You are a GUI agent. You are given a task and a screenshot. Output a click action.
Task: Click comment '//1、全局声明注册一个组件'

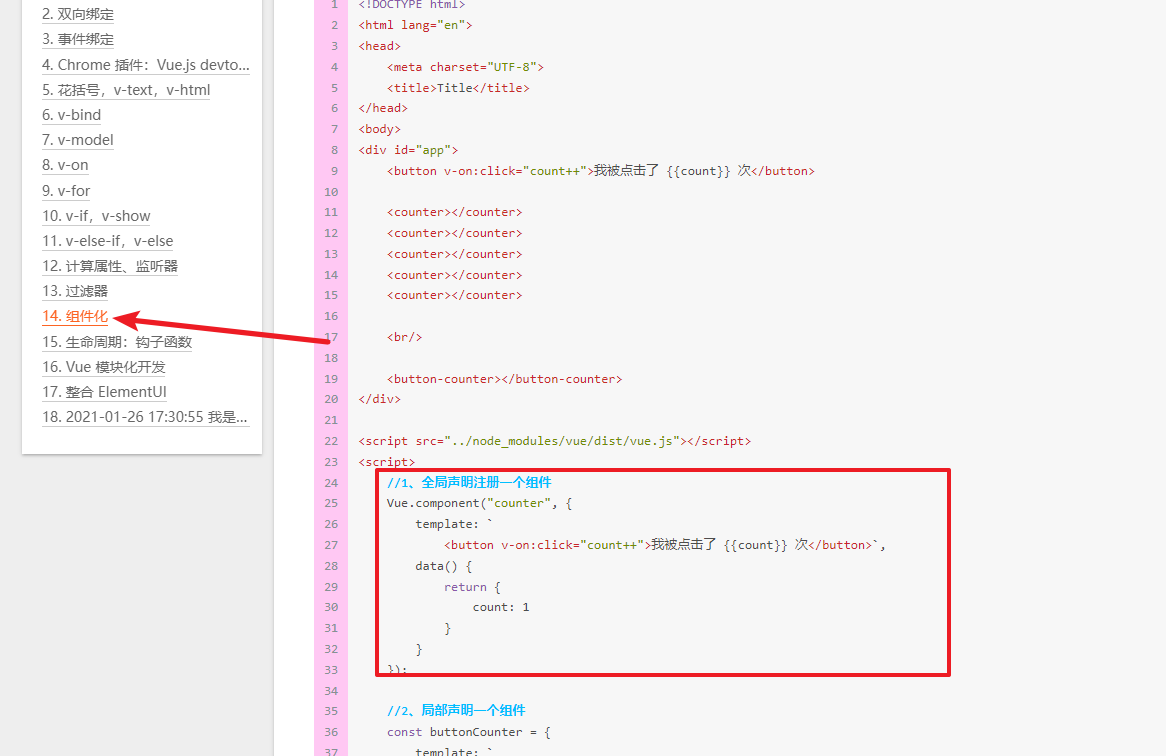point(469,482)
